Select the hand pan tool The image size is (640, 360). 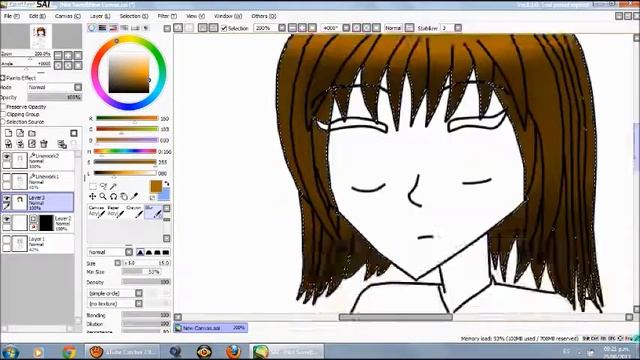[124, 197]
